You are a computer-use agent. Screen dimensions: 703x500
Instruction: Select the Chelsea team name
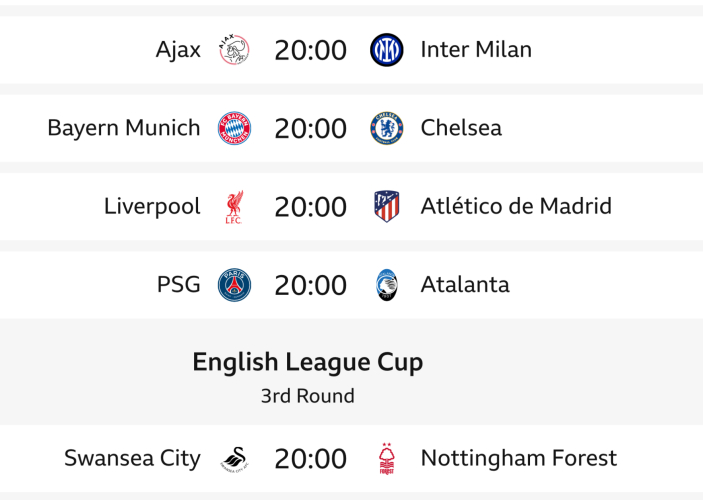pyautogui.click(x=461, y=129)
